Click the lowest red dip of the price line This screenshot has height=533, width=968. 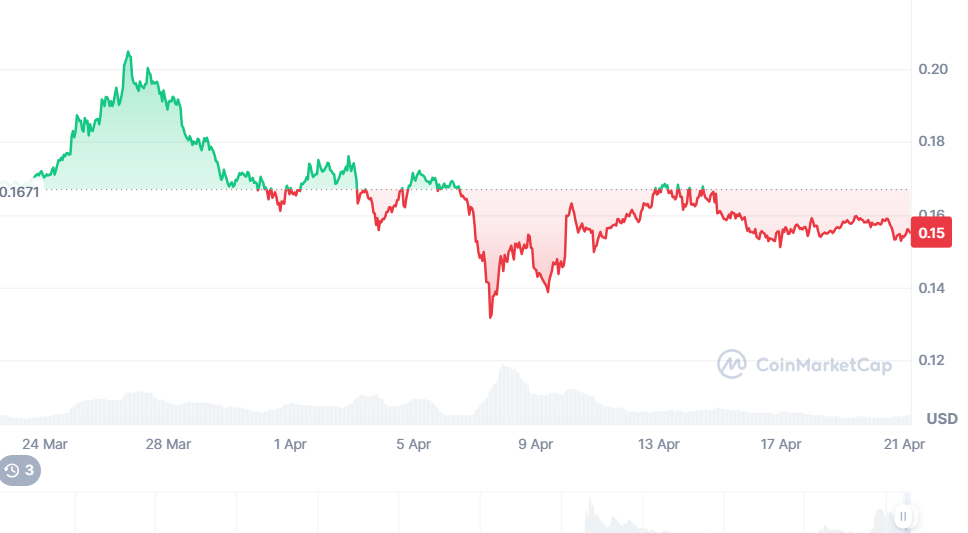[x=490, y=317]
